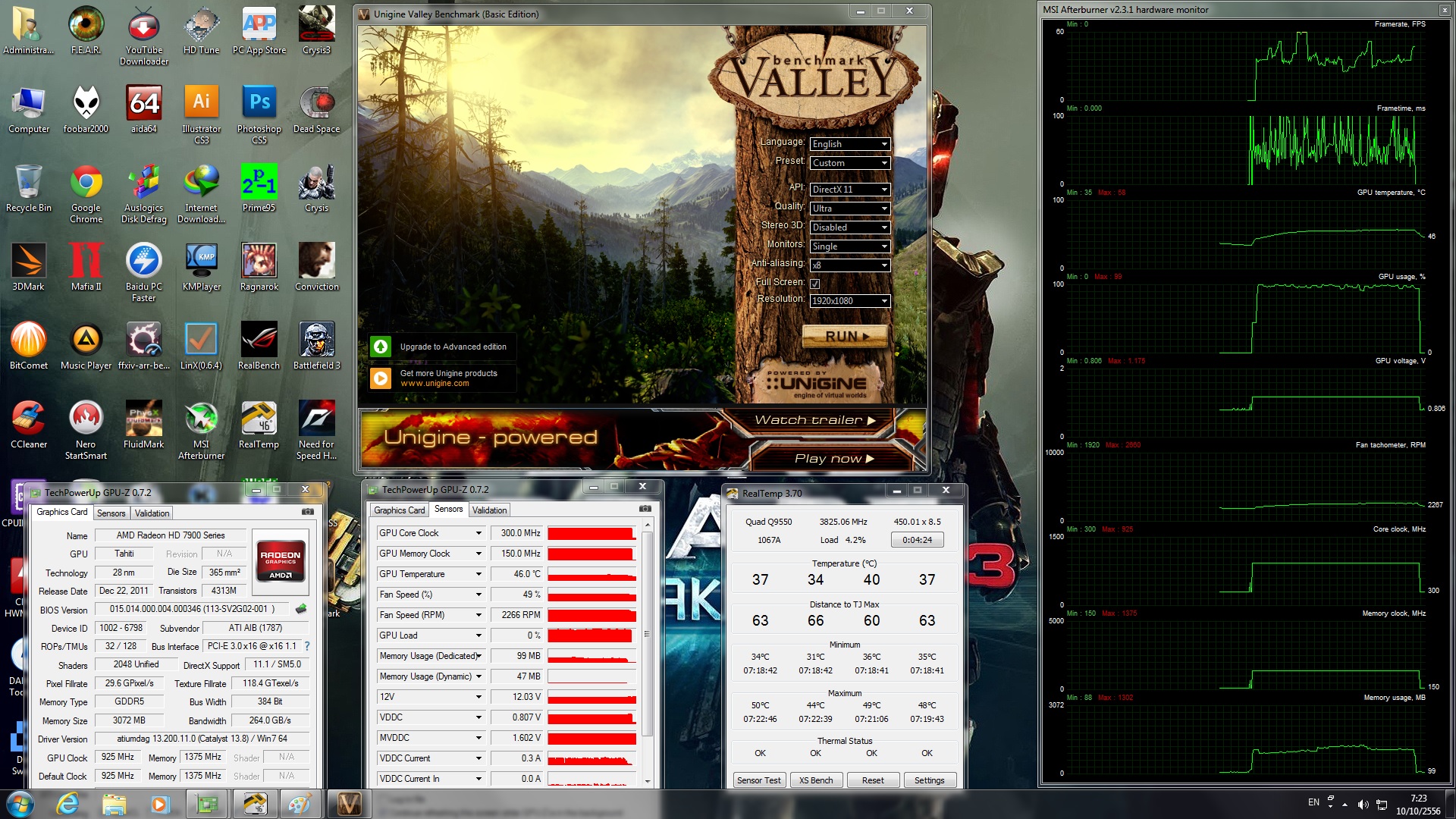Open the Anti-aliasing dropdown set to x8

[849, 265]
